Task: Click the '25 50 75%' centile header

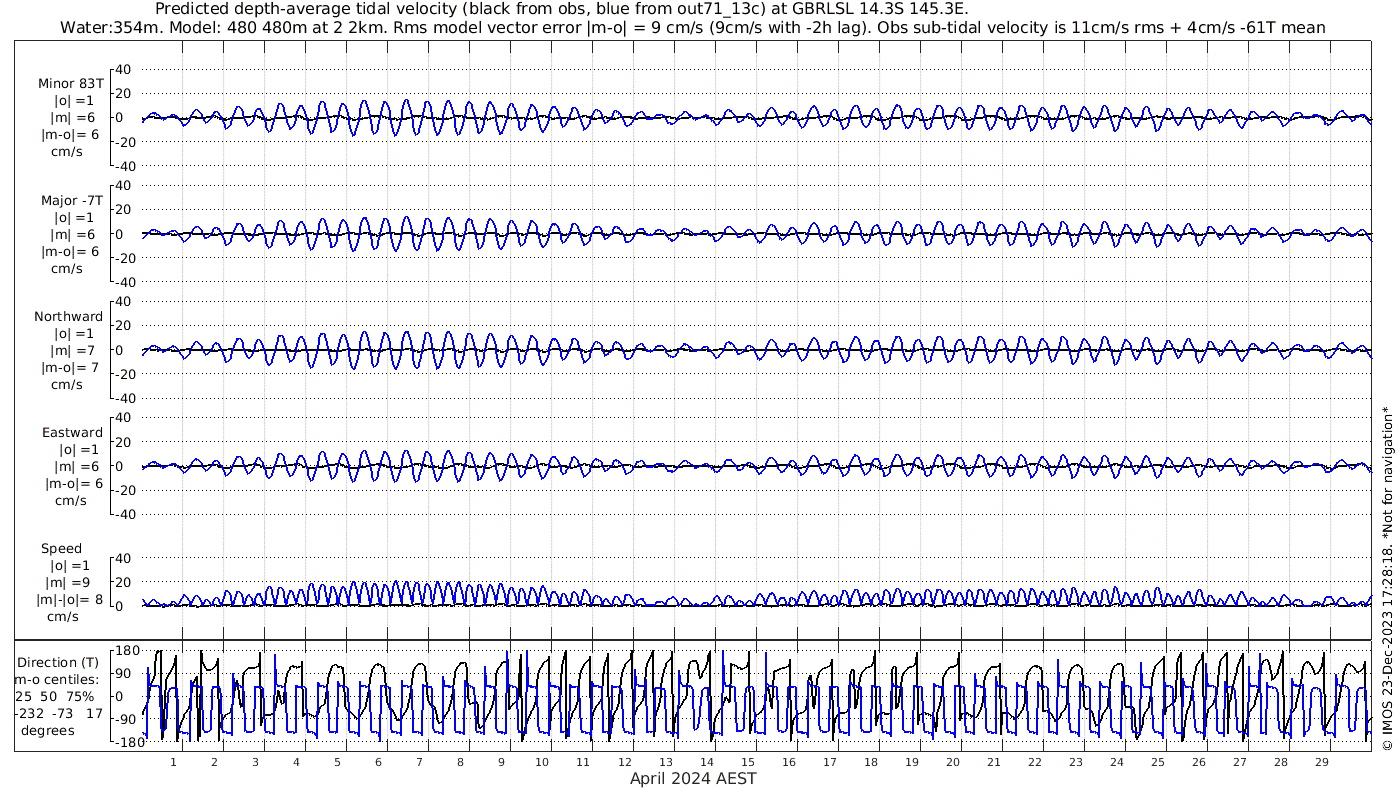Action: (x=56, y=697)
